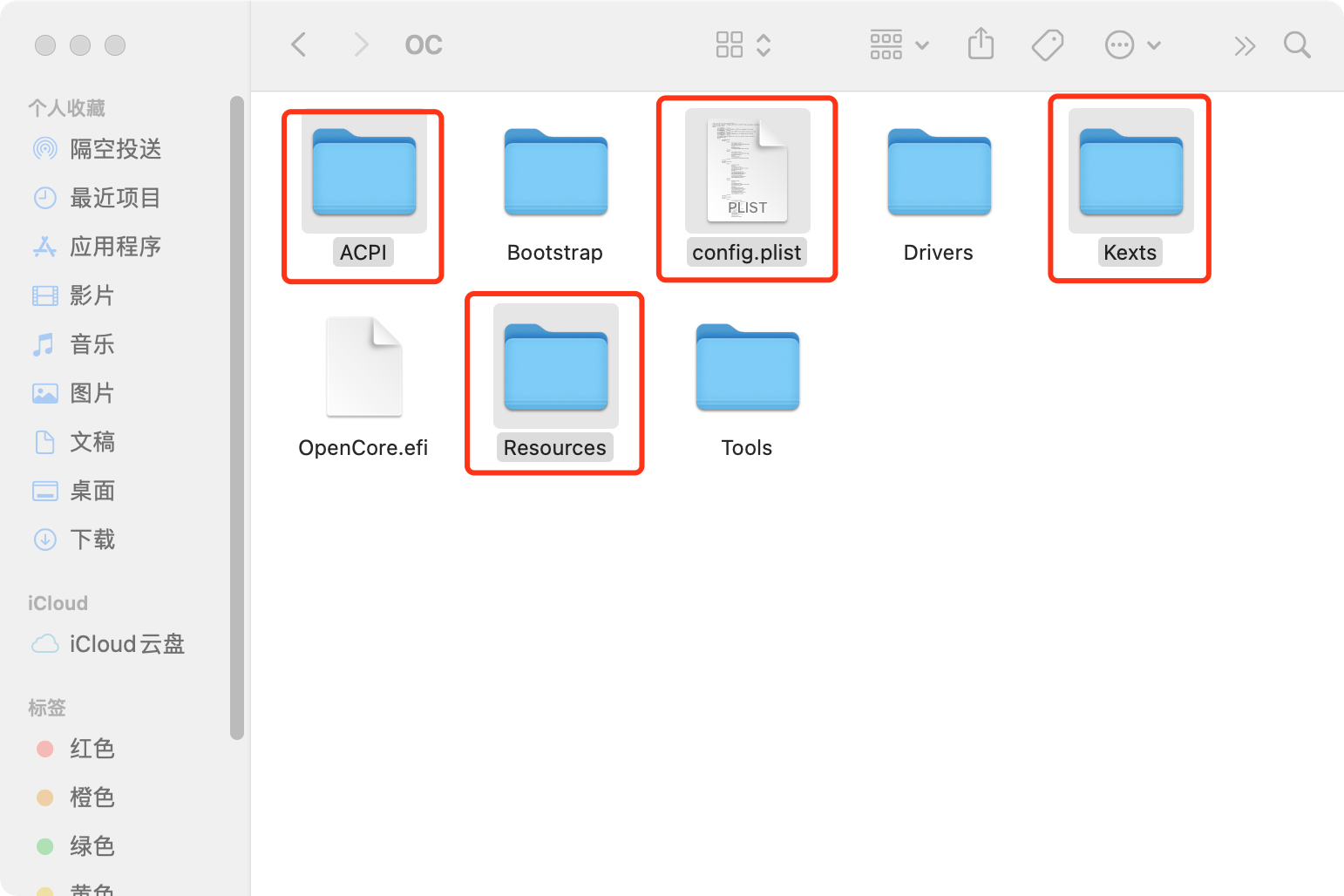This screenshot has height=896, width=1344.
Task: Open 下载 in sidebar
Action: tap(92, 540)
